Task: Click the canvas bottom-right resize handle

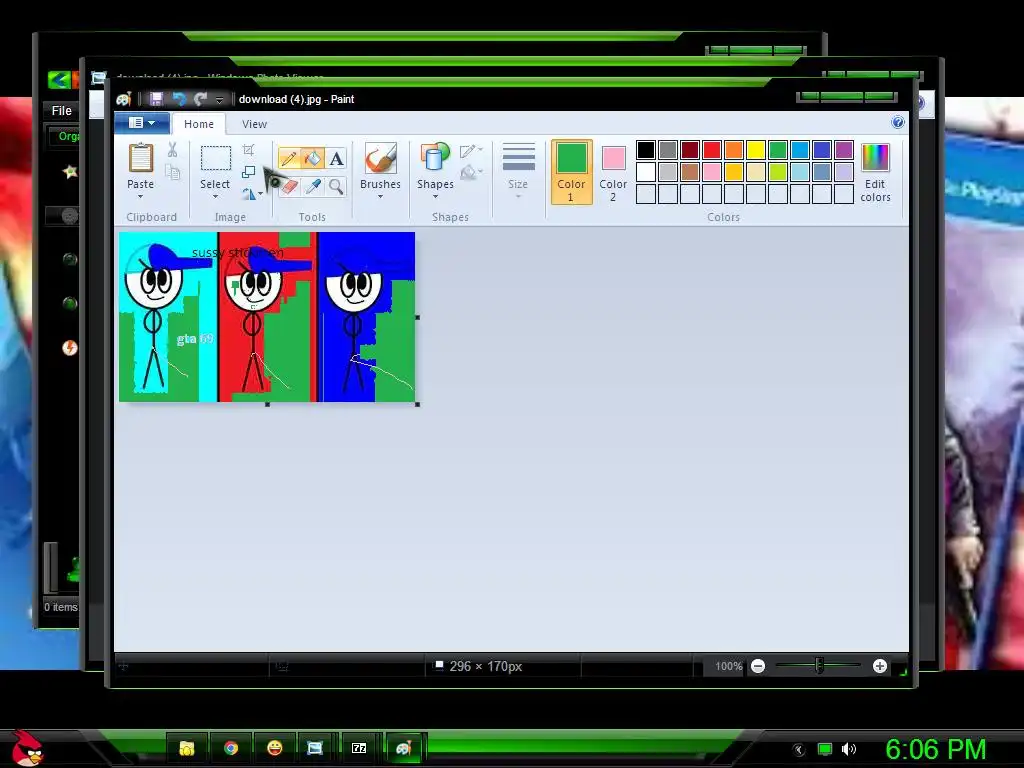Action: pos(417,404)
